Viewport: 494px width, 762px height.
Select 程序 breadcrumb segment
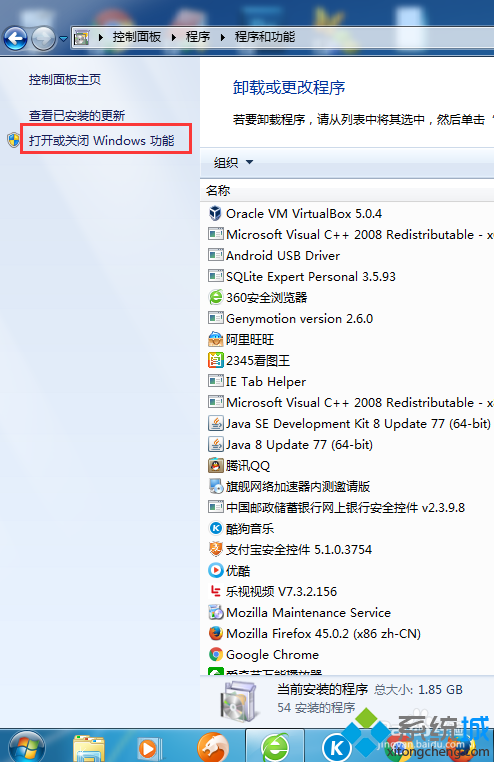198,37
